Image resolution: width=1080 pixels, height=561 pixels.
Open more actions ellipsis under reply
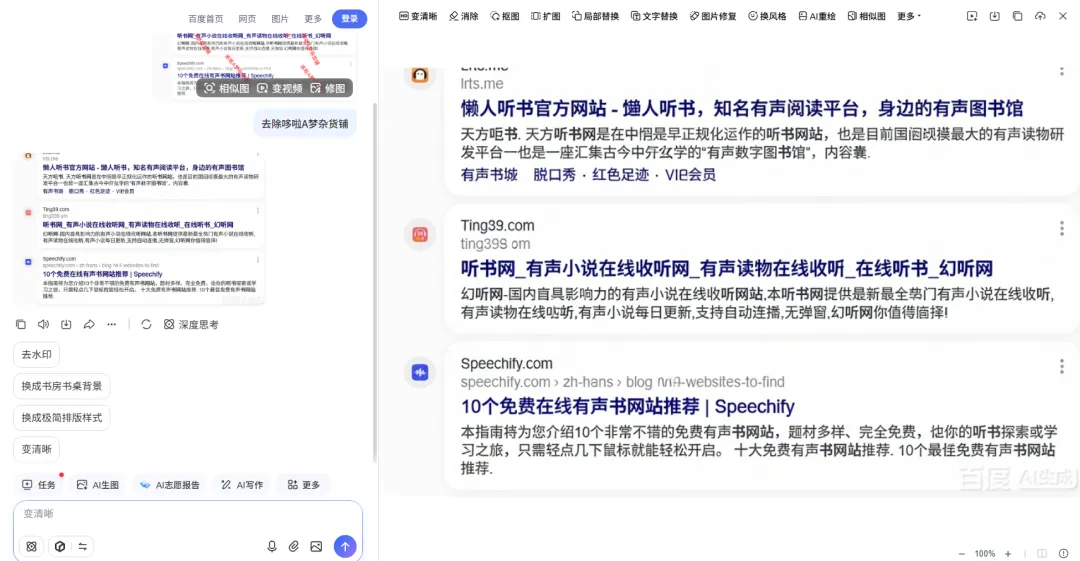click(x=112, y=325)
